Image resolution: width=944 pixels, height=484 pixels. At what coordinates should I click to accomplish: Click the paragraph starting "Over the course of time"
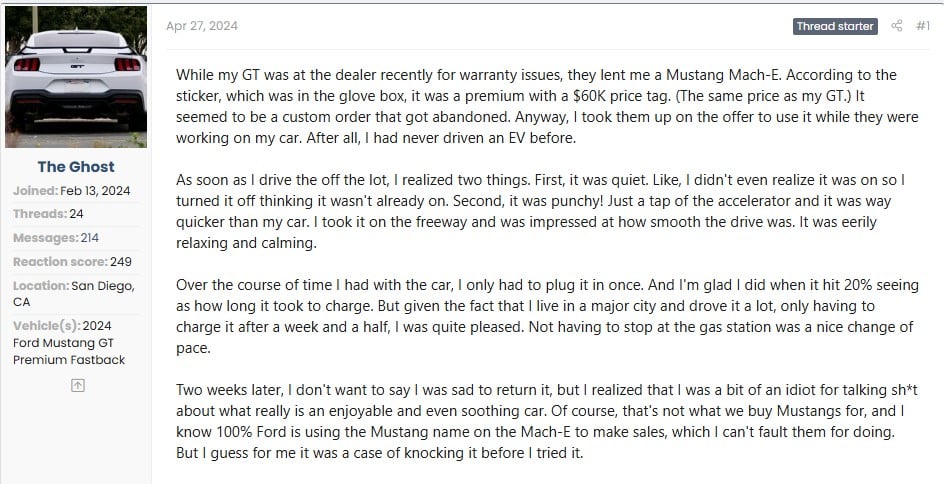537,318
